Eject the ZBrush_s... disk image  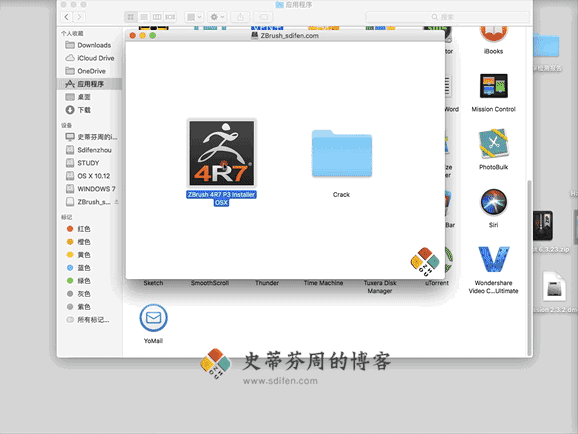(x=116, y=202)
